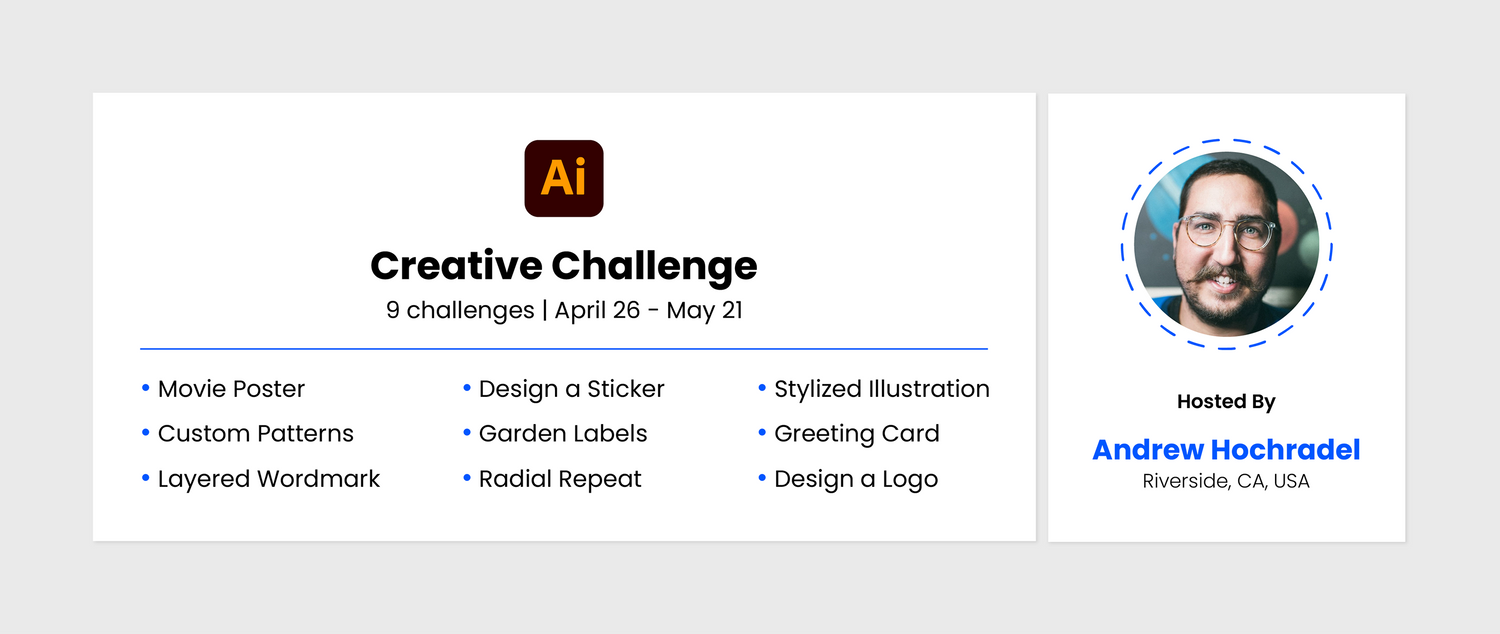
Task: Open the Stylized Illustration challenge
Action: [882, 389]
